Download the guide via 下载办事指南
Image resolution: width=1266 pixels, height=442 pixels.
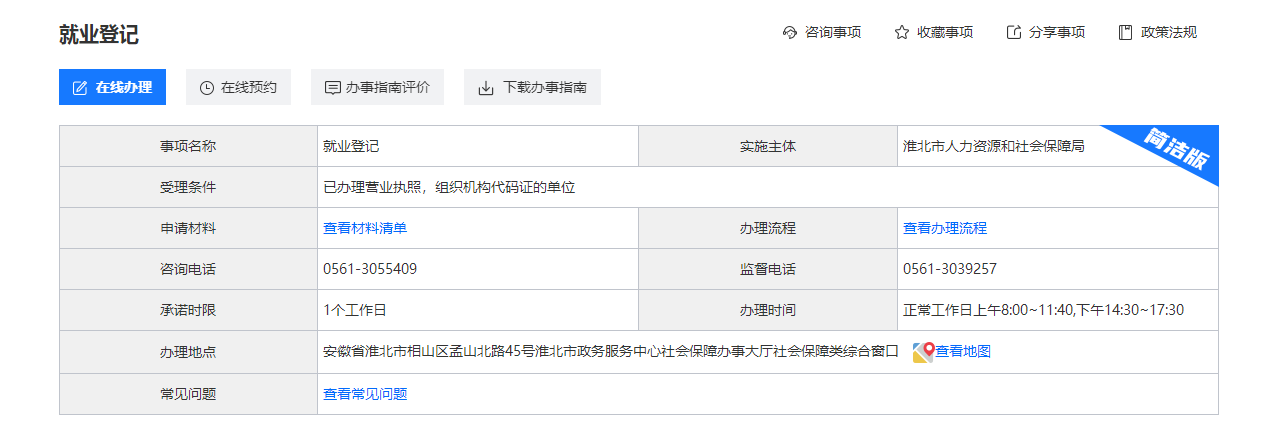click(532, 87)
